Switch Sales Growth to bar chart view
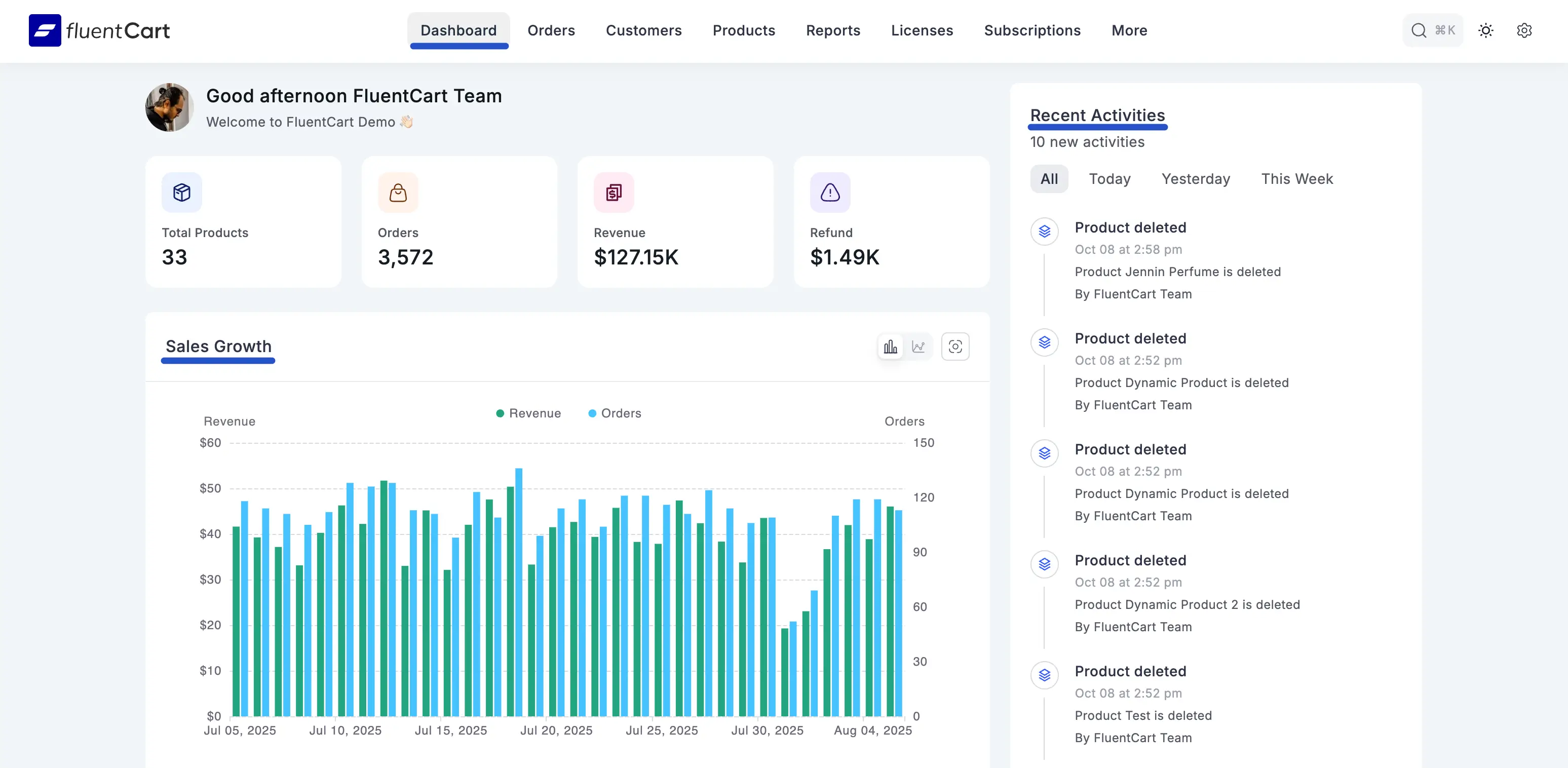This screenshot has height=768, width=1568. click(x=890, y=347)
